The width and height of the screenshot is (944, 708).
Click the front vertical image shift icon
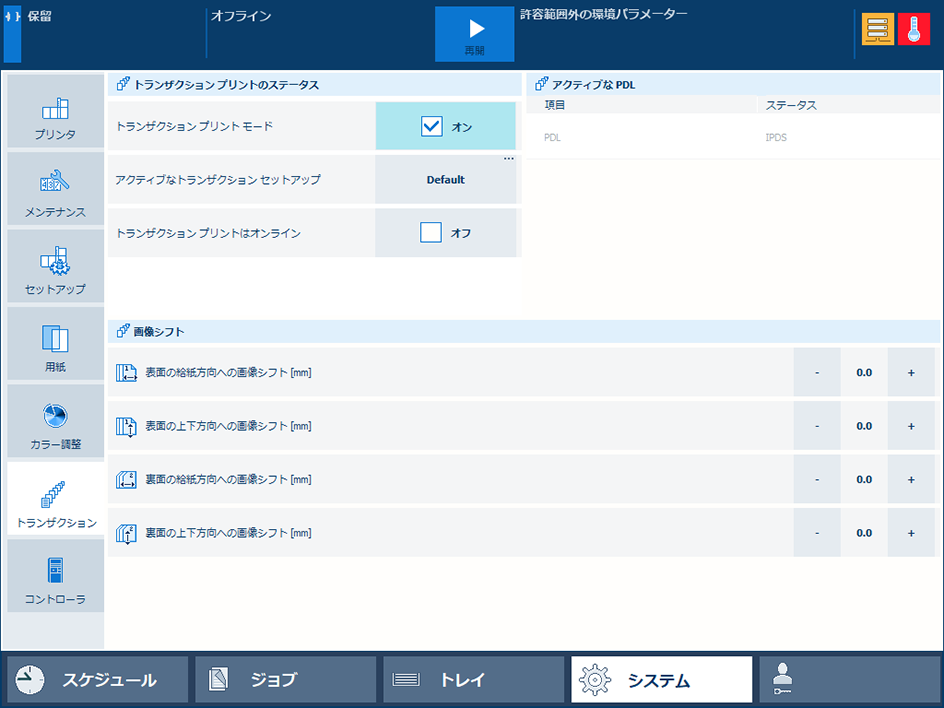(126, 426)
